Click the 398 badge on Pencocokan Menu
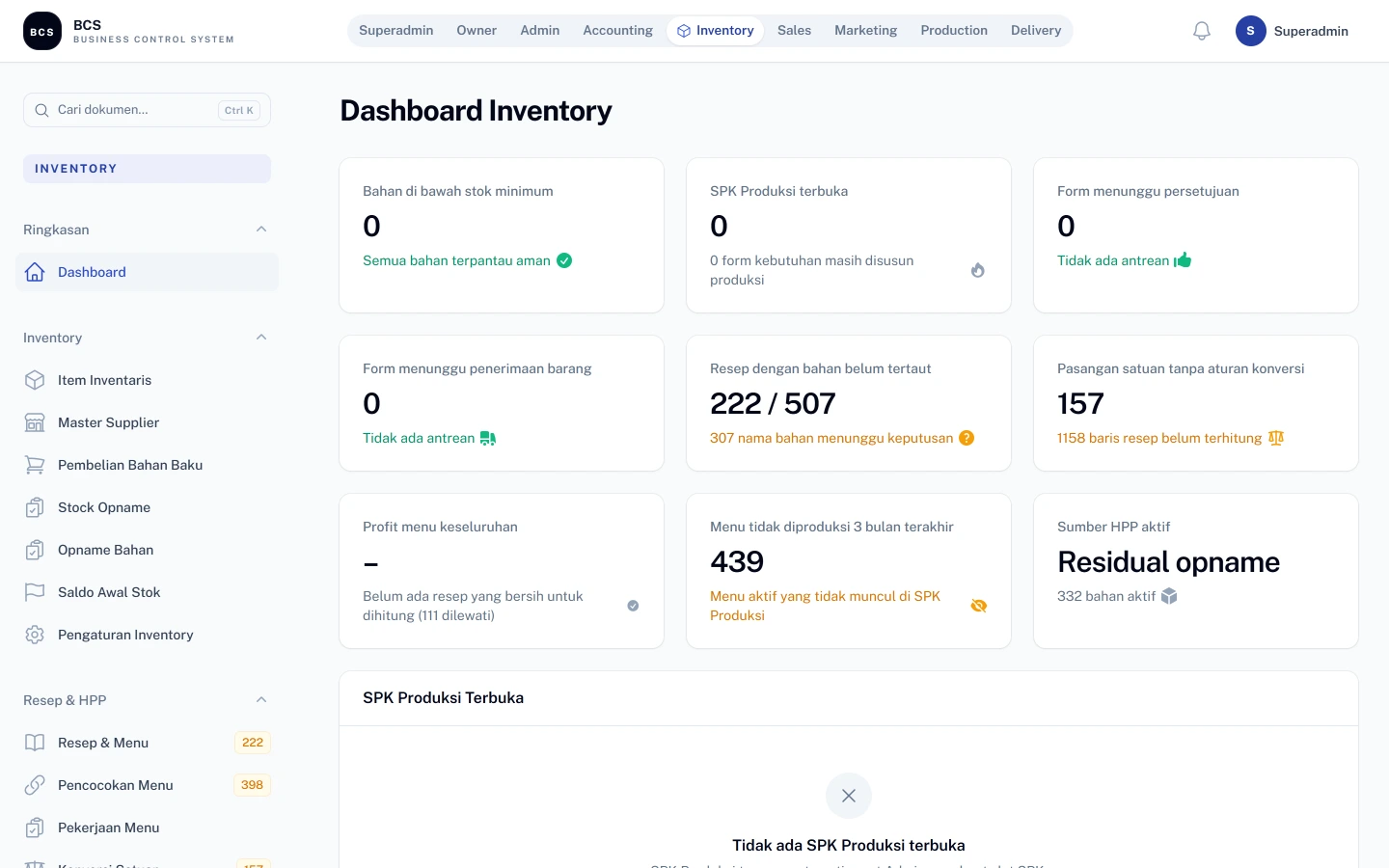The width and height of the screenshot is (1389, 868). click(253, 785)
